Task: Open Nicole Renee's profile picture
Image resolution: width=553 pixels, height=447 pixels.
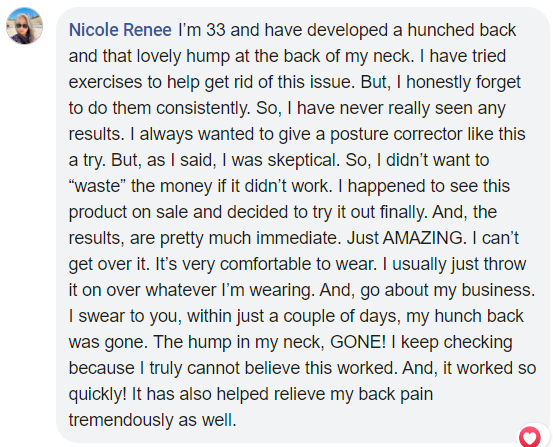Action: coord(24,26)
